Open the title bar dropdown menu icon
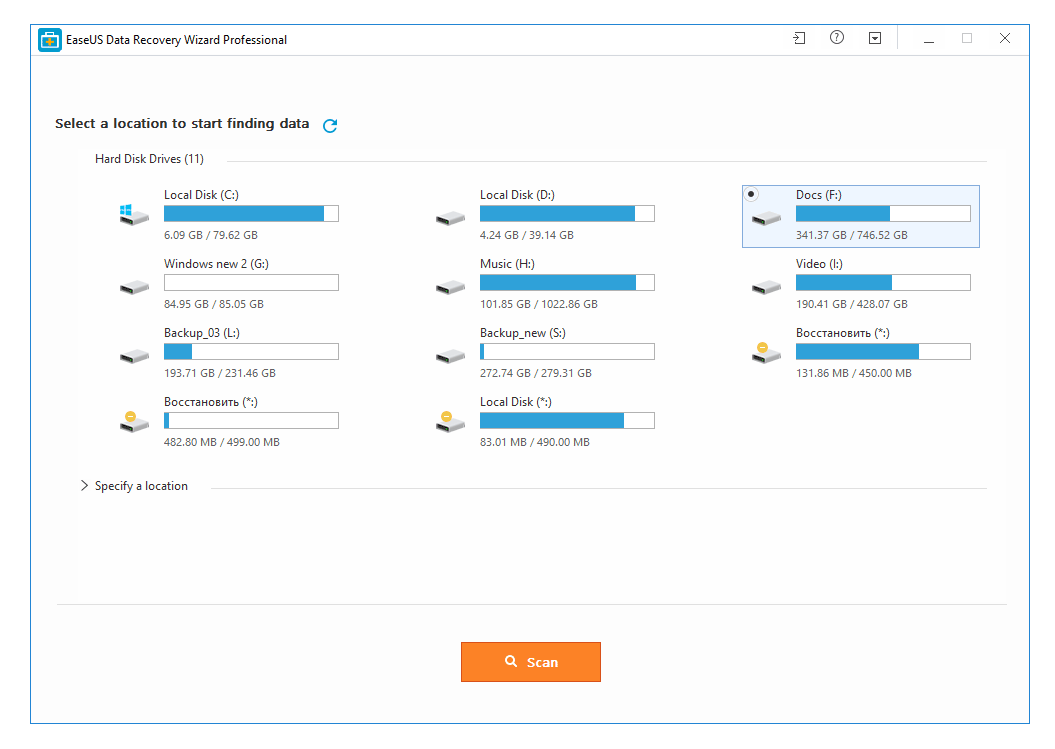The height and width of the screenshot is (749, 1055). tap(875, 38)
